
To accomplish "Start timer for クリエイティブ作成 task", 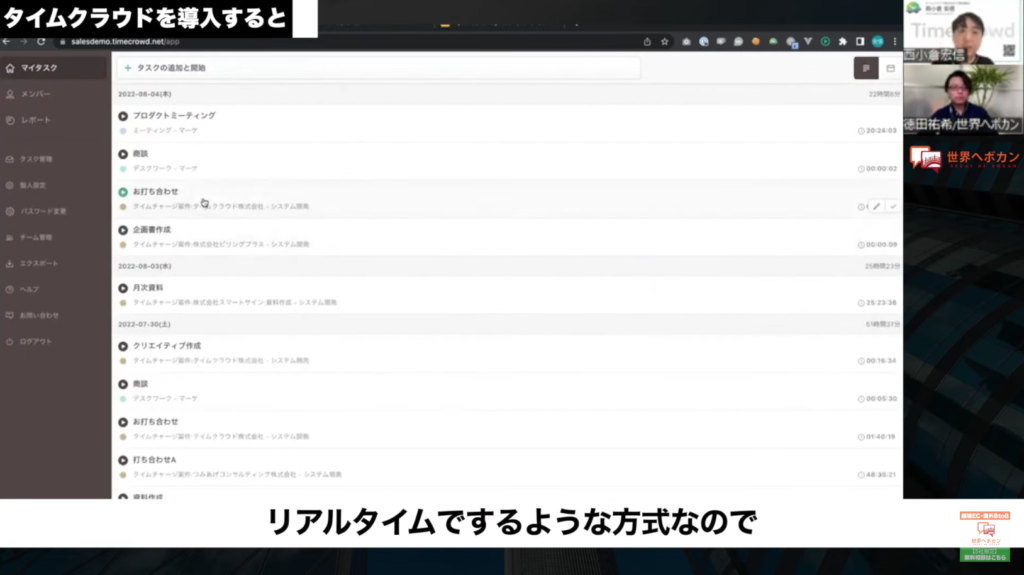I will point(123,346).
